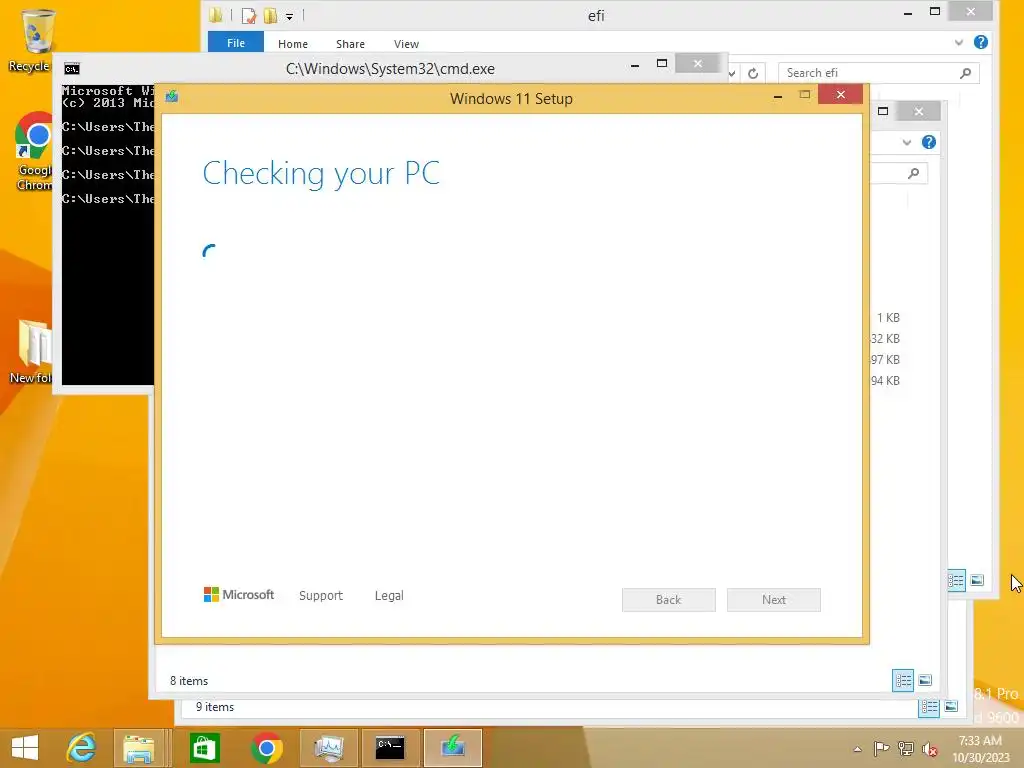Image resolution: width=1024 pixels, height=768 pixels.
Task: Open Google Chrome desktop shortcut
Action: (33, 152)
